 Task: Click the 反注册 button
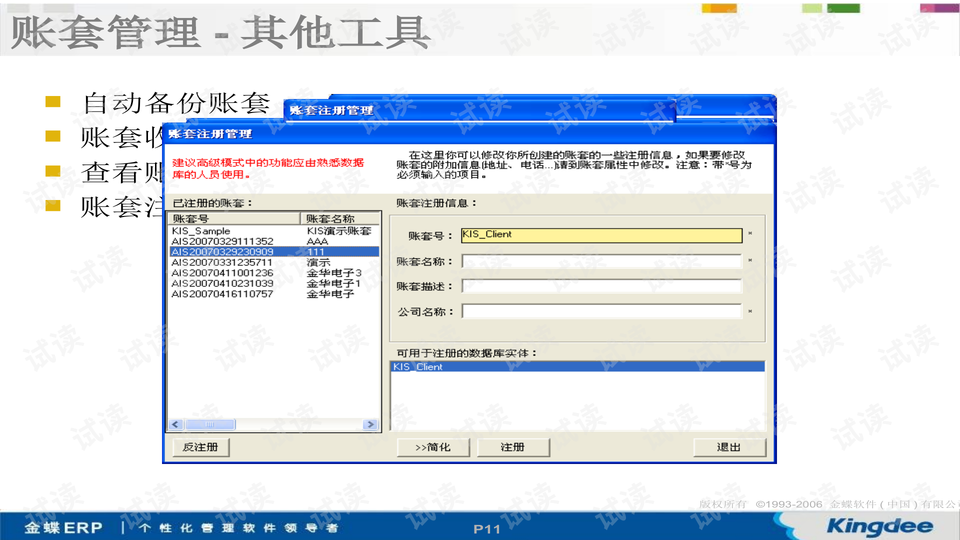[200, 447]
